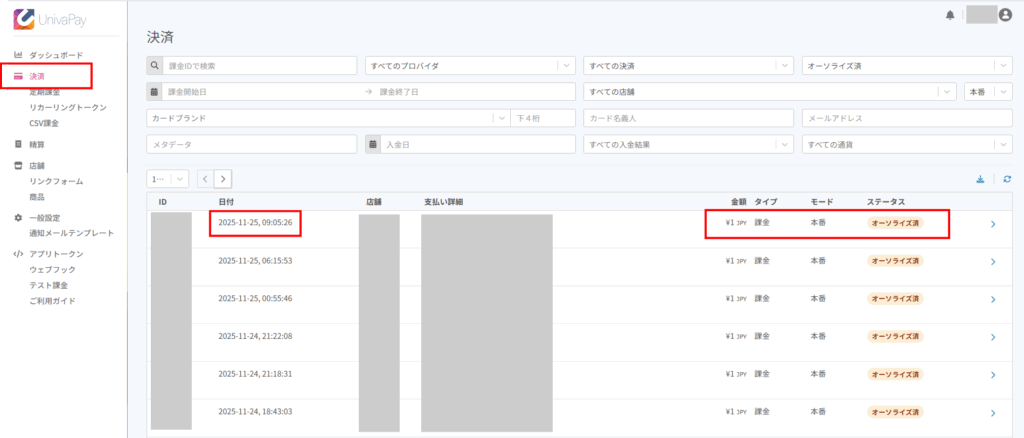Open the user account profile icon
The width and height of the screenshot is (1024, 438).
1005,15
